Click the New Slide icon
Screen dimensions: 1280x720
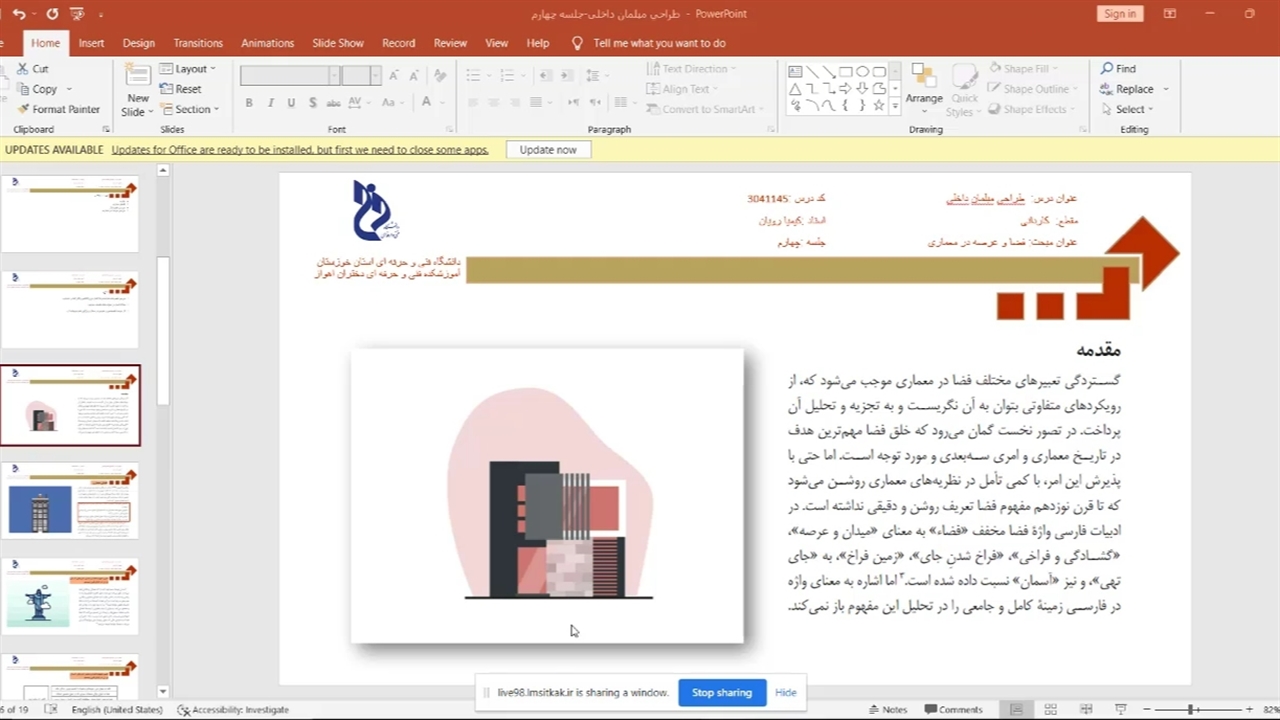138,77
